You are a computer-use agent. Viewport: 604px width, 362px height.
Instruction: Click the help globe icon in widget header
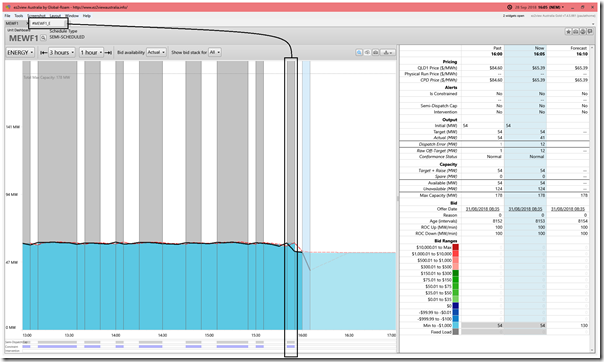pyautogui.click(x=583, y=32)
